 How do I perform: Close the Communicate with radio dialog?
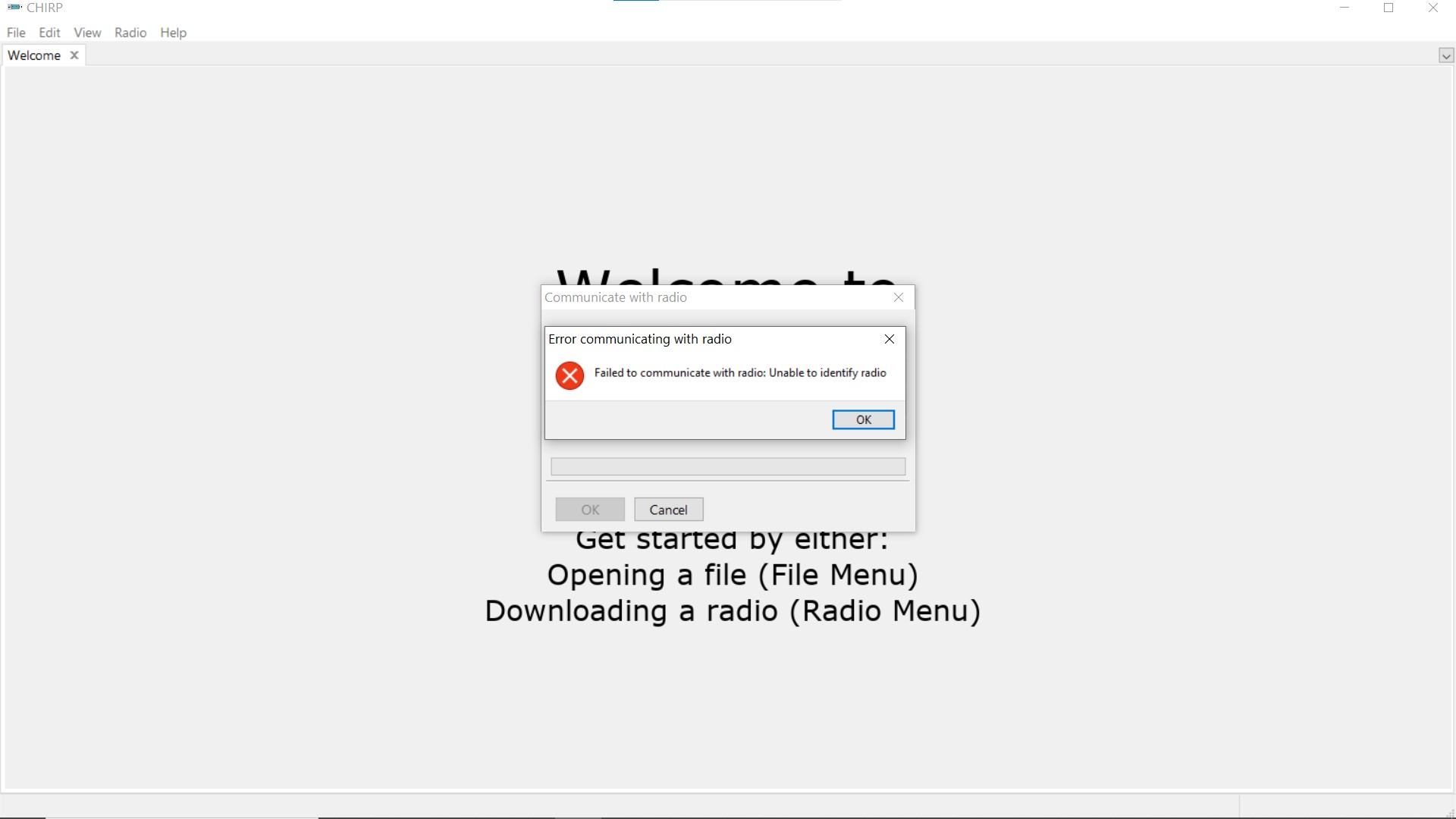click(899, 297)
